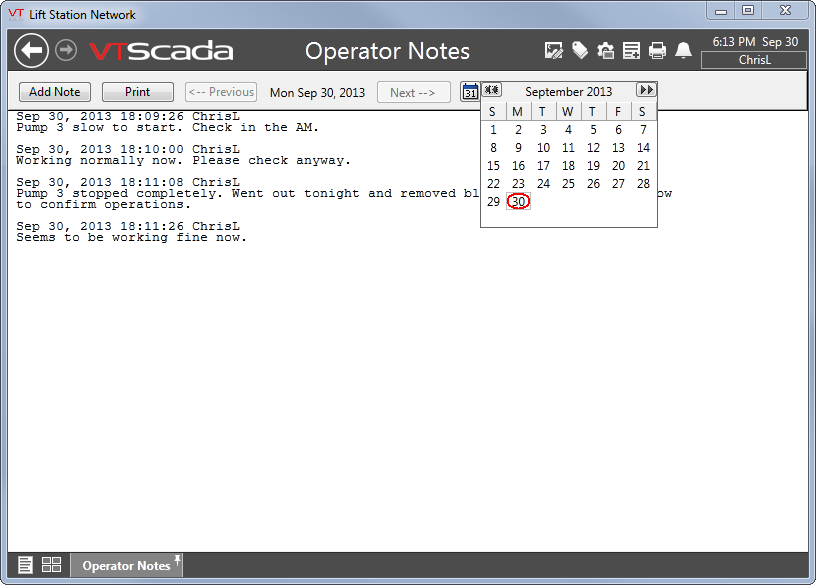Open the print utility icon
This screenshot has width=816, height=585.
point(659,48)
